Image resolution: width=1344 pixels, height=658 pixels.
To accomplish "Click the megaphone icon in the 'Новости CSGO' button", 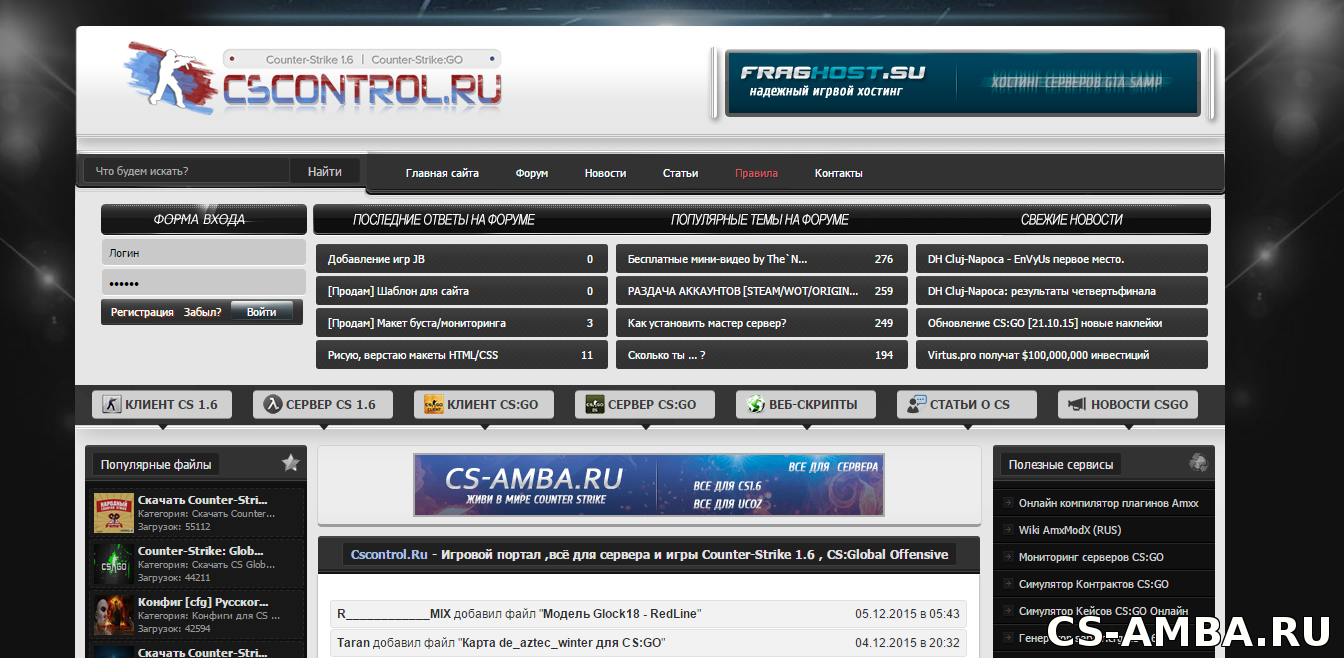I will pos(1077,405).
